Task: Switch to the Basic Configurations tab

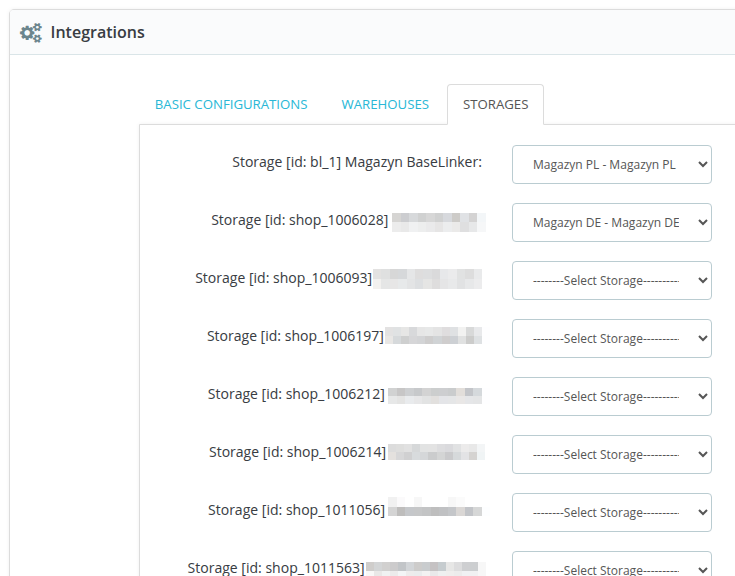Action: pyautogui.click(x=231, y=105)
